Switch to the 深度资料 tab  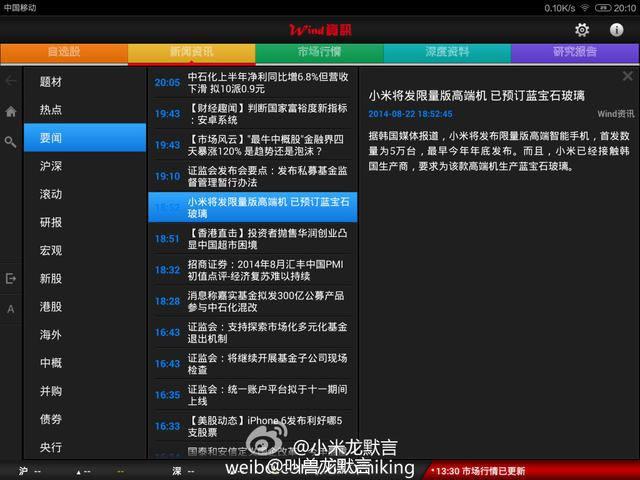click(447, 53)
